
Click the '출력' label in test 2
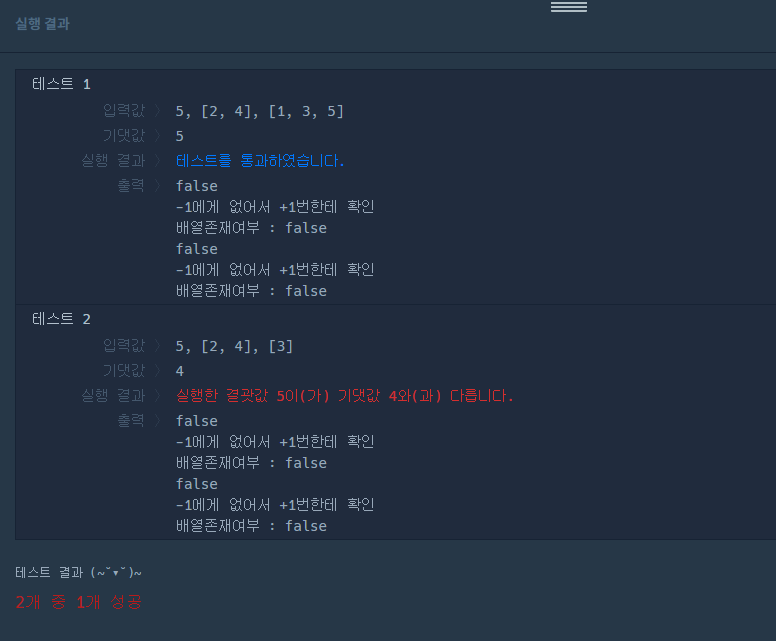tap(131, 420)
